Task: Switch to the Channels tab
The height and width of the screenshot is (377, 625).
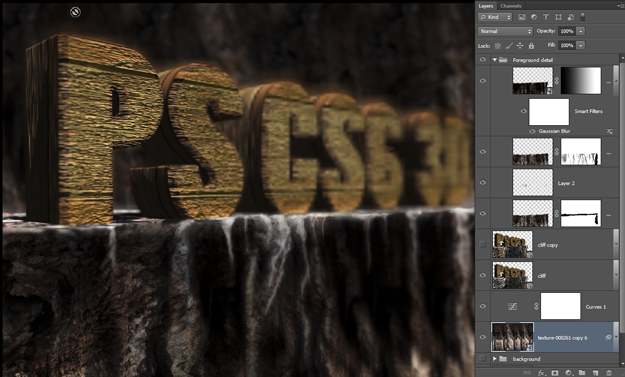Action: [511, 6]
